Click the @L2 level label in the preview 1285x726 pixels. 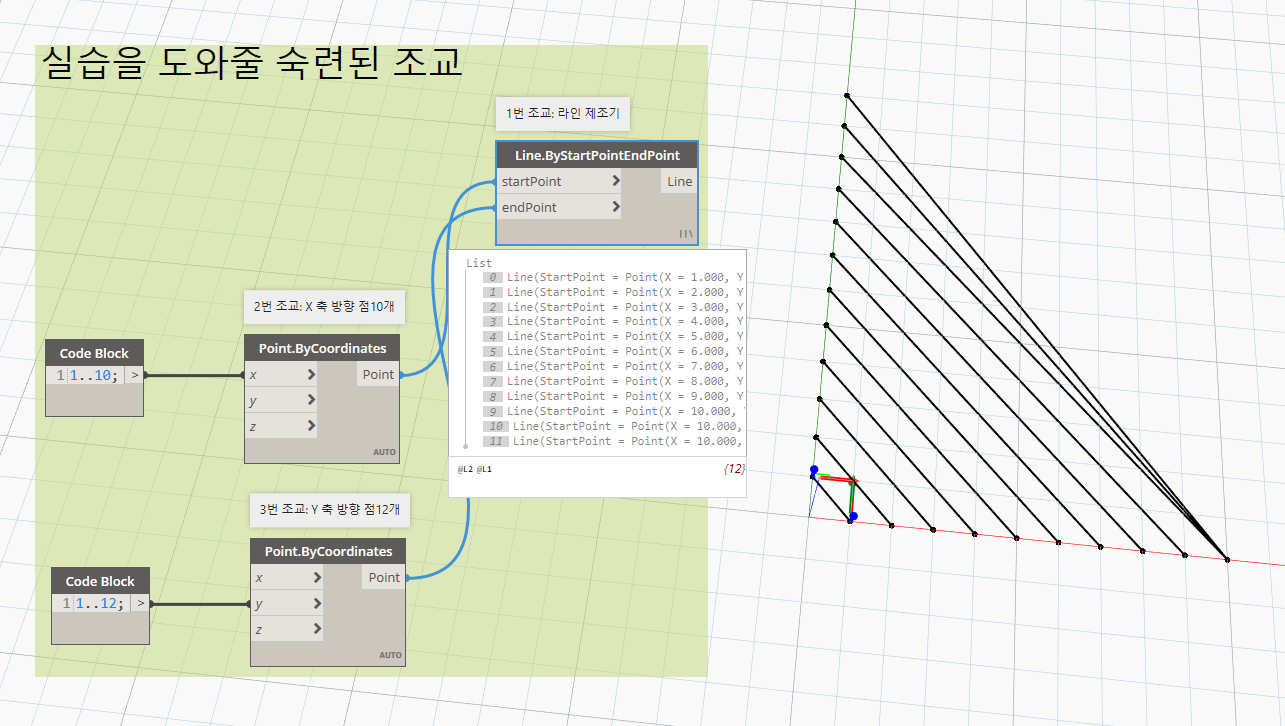465,469
